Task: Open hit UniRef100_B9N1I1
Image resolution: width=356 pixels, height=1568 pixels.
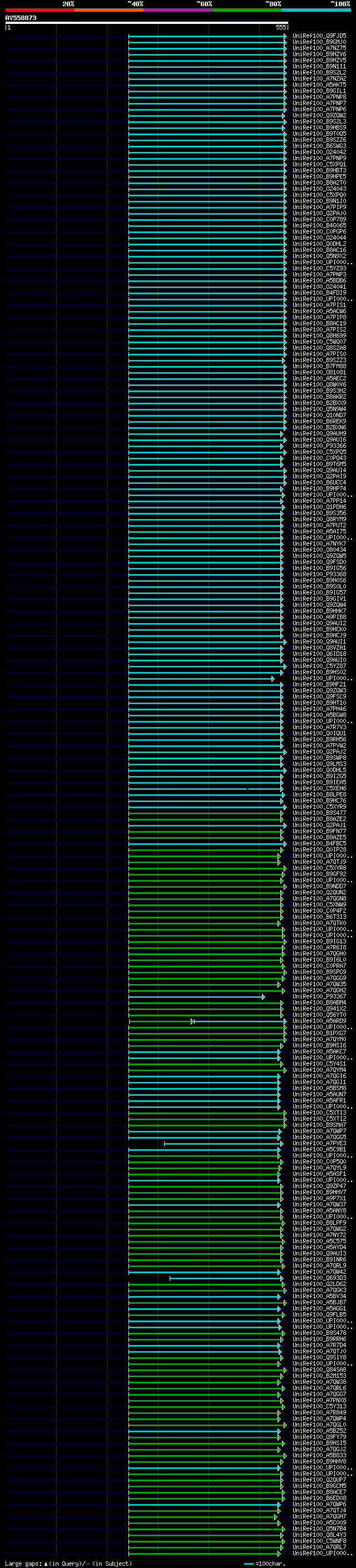Action: (x=319, y=66)
